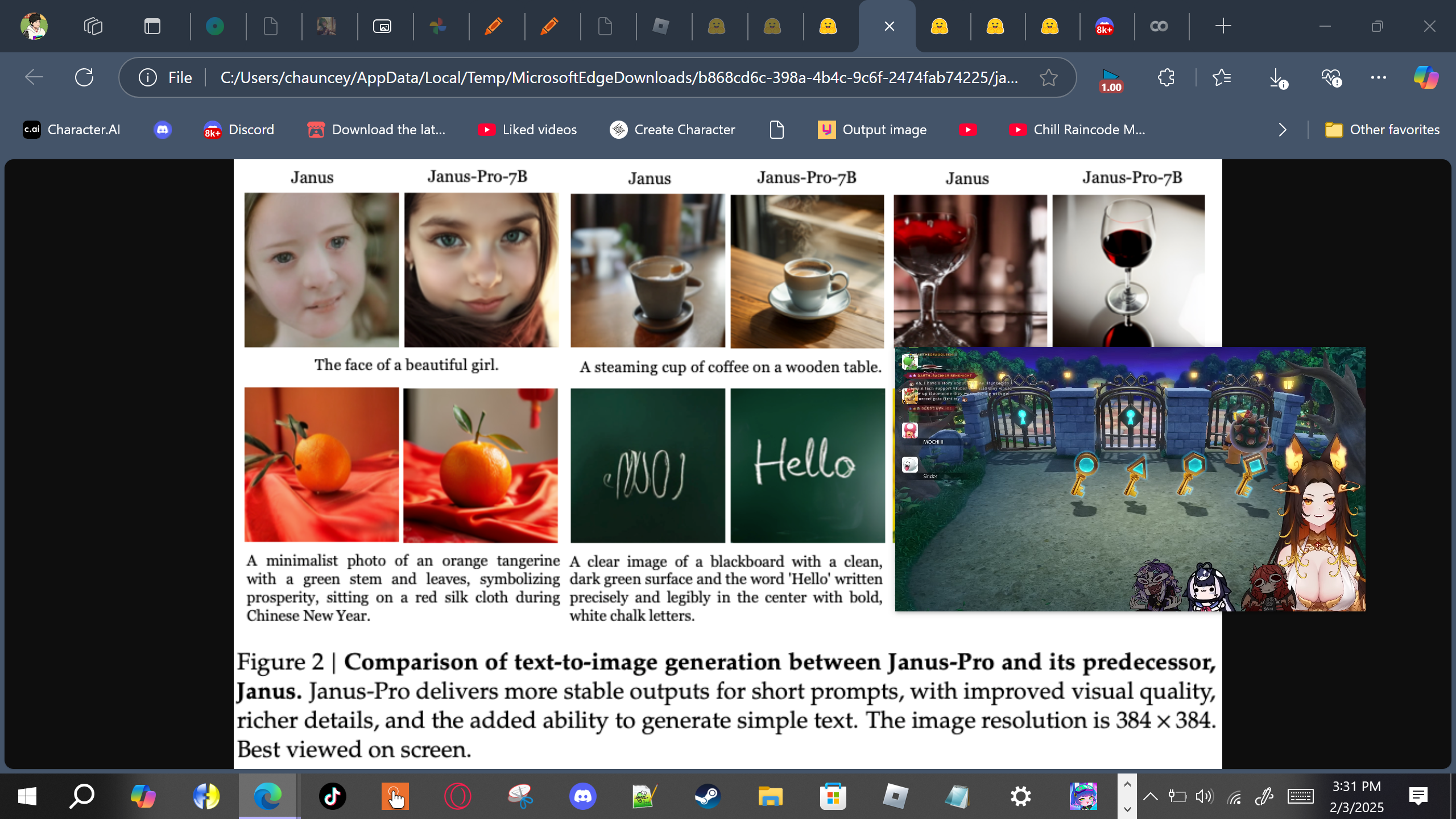The width and height of the screenshot is (1456, 819).
Task: Open Browser essentials heart icon
Action: click(x=1331, y=77)
